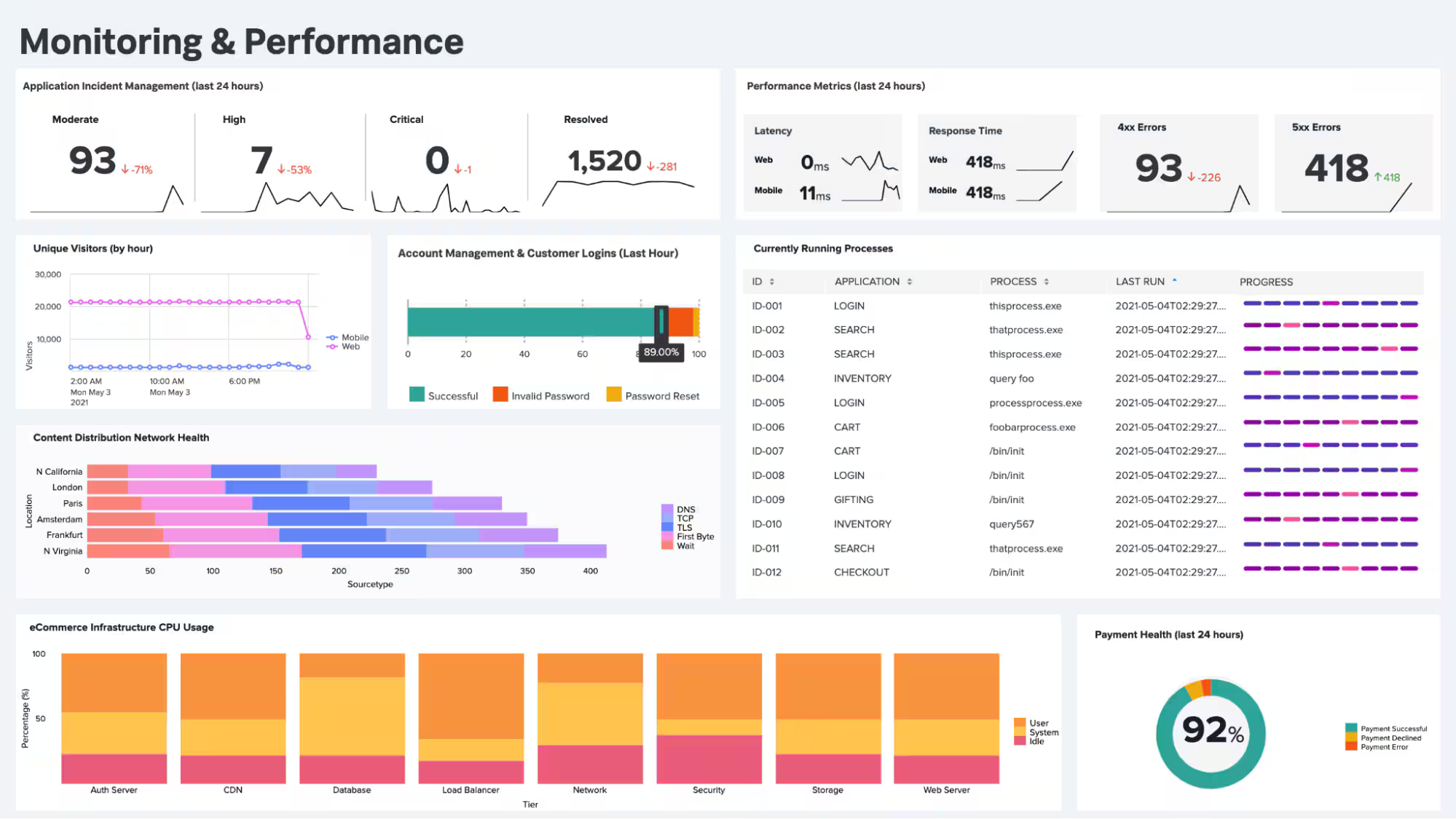Toggle the Password Reset legend item
The width and height of the screenshot is (1456, 819).
pyautogui.click(x=653, y=395)
